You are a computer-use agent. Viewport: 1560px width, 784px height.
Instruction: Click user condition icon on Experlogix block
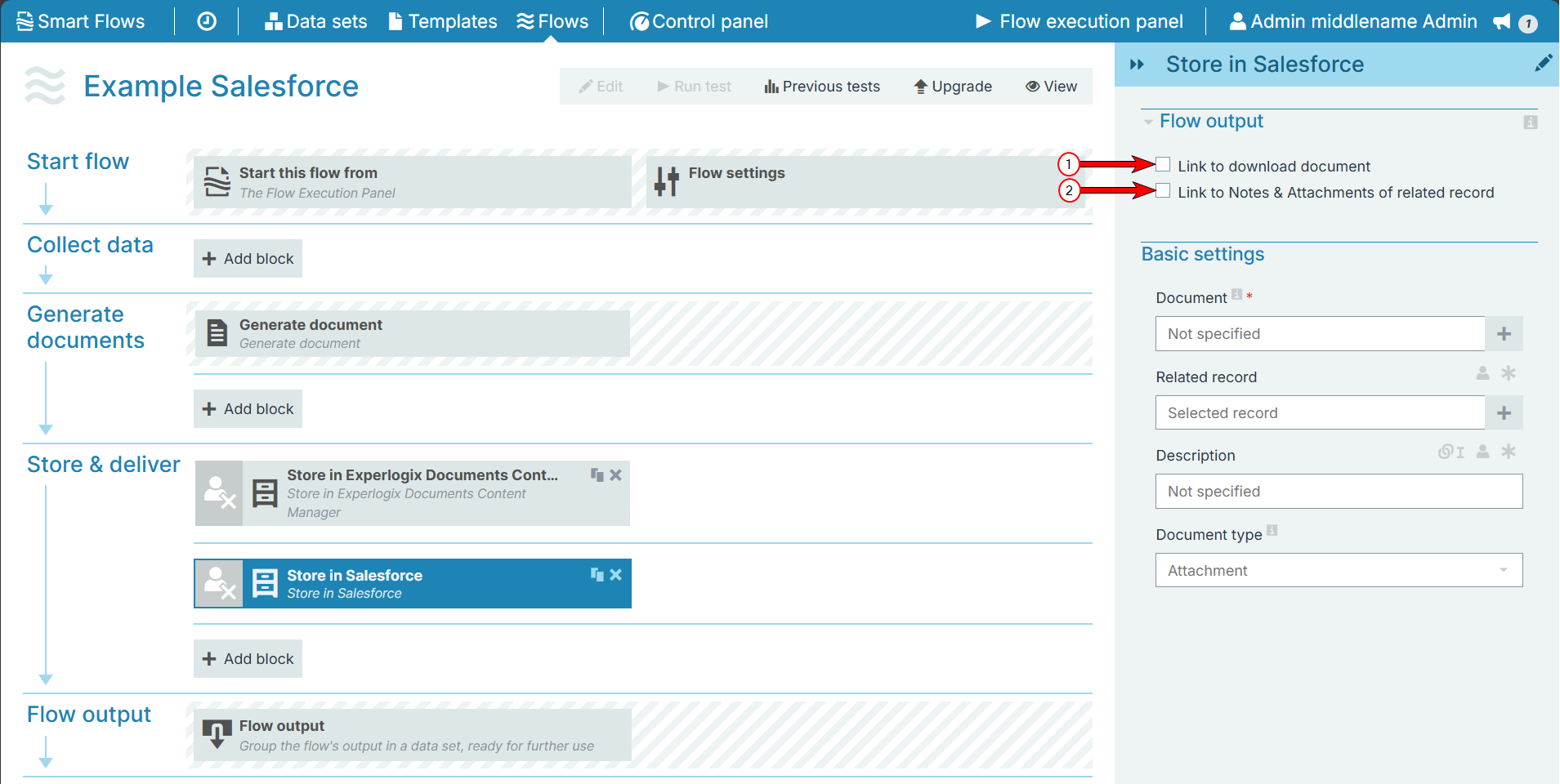click(x=219, y=493)
